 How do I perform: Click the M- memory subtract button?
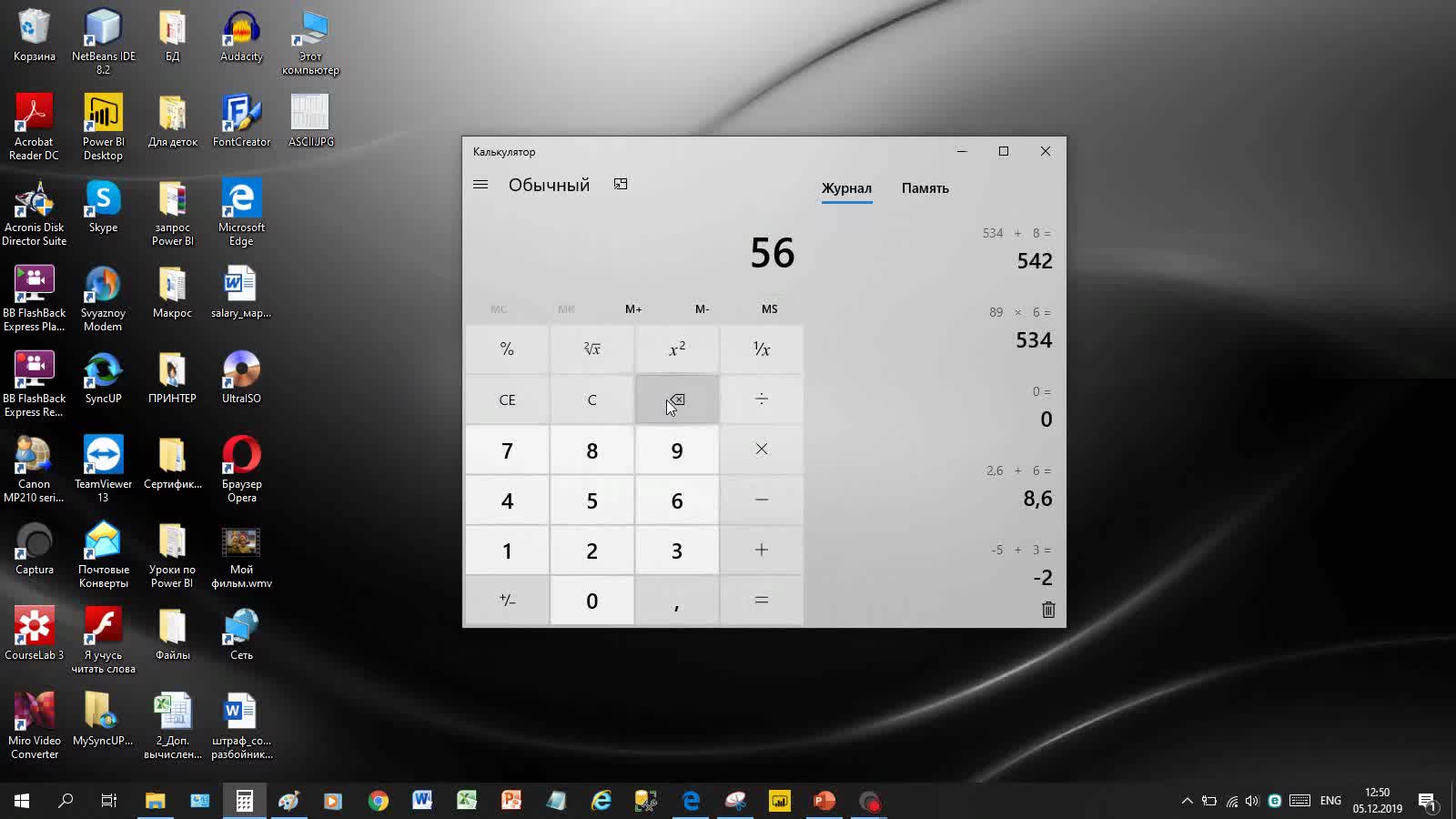702,309
